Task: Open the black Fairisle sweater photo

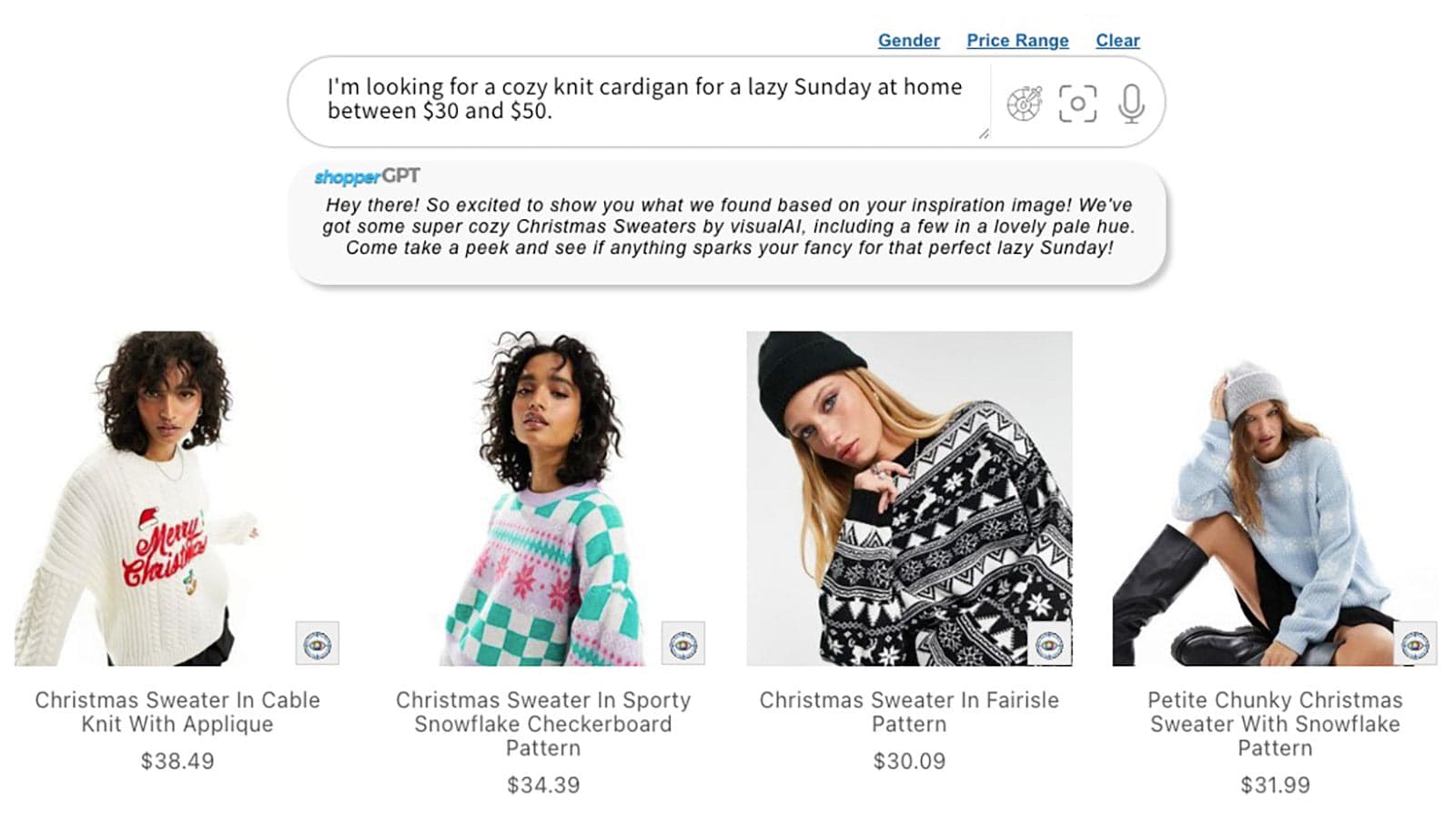Action: point(909,498)
